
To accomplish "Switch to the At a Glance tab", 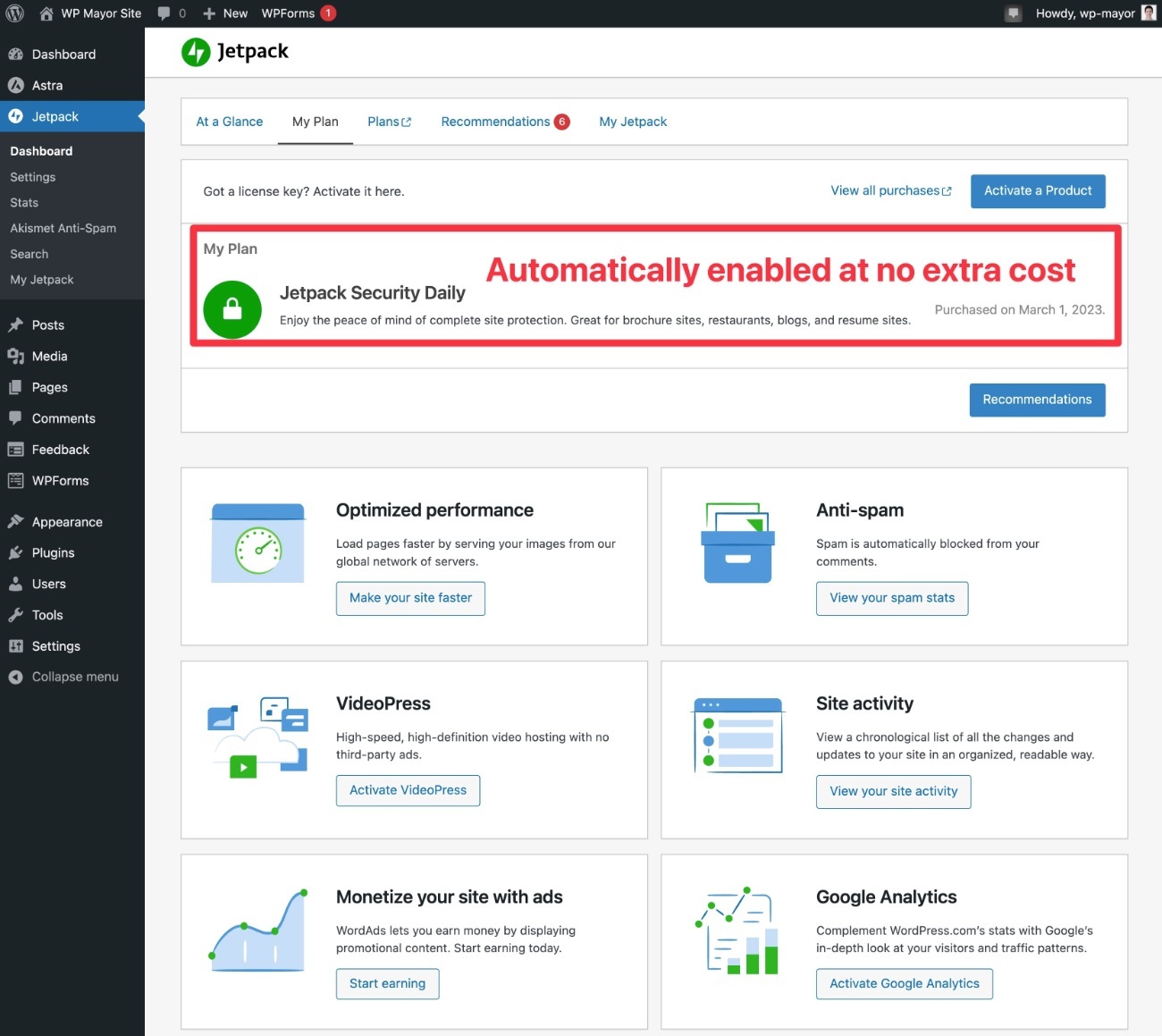I will point(230,122).
